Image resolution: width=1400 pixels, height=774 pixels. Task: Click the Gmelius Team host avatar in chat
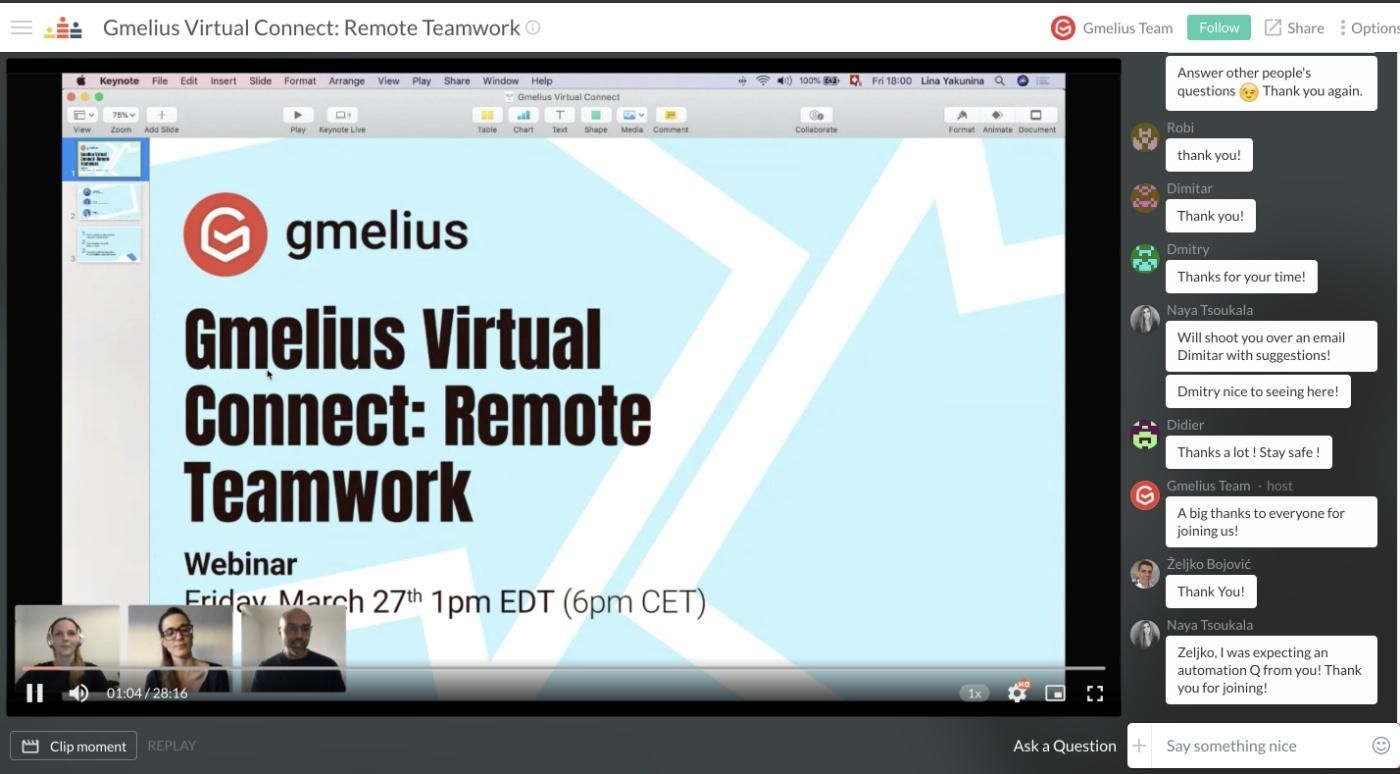point(1145,495)
